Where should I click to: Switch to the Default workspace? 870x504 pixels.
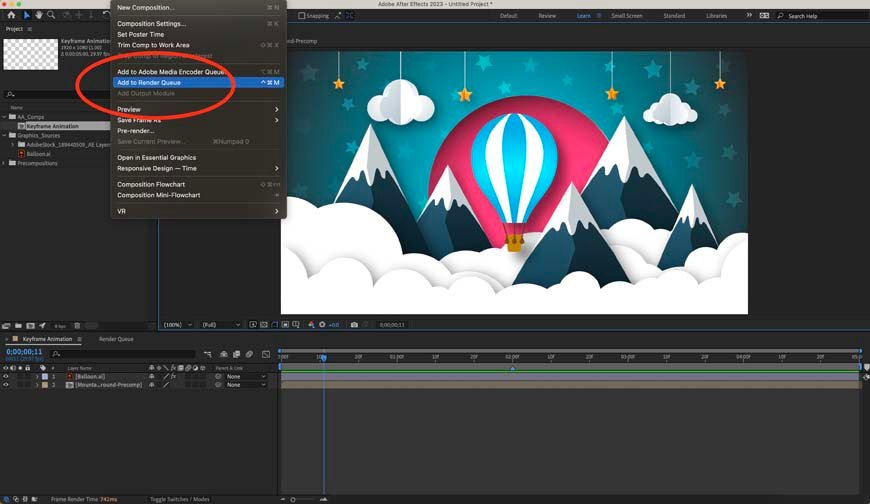tap(508, 16)
